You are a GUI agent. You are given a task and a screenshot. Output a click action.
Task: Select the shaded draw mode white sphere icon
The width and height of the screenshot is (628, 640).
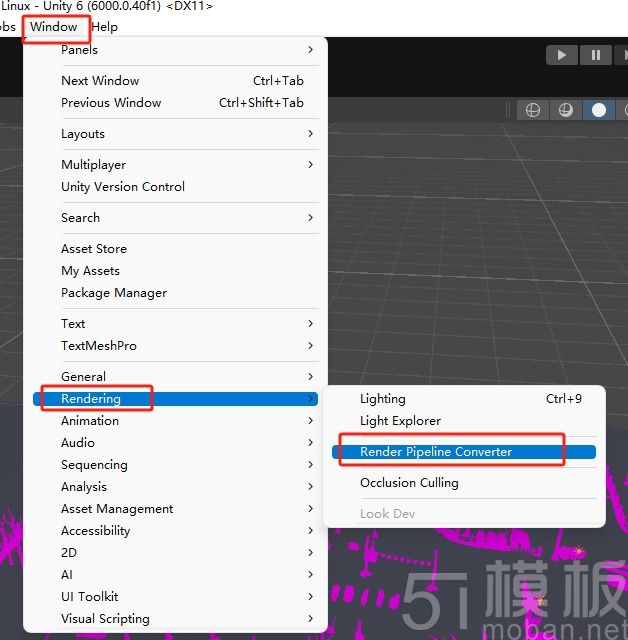599,110
